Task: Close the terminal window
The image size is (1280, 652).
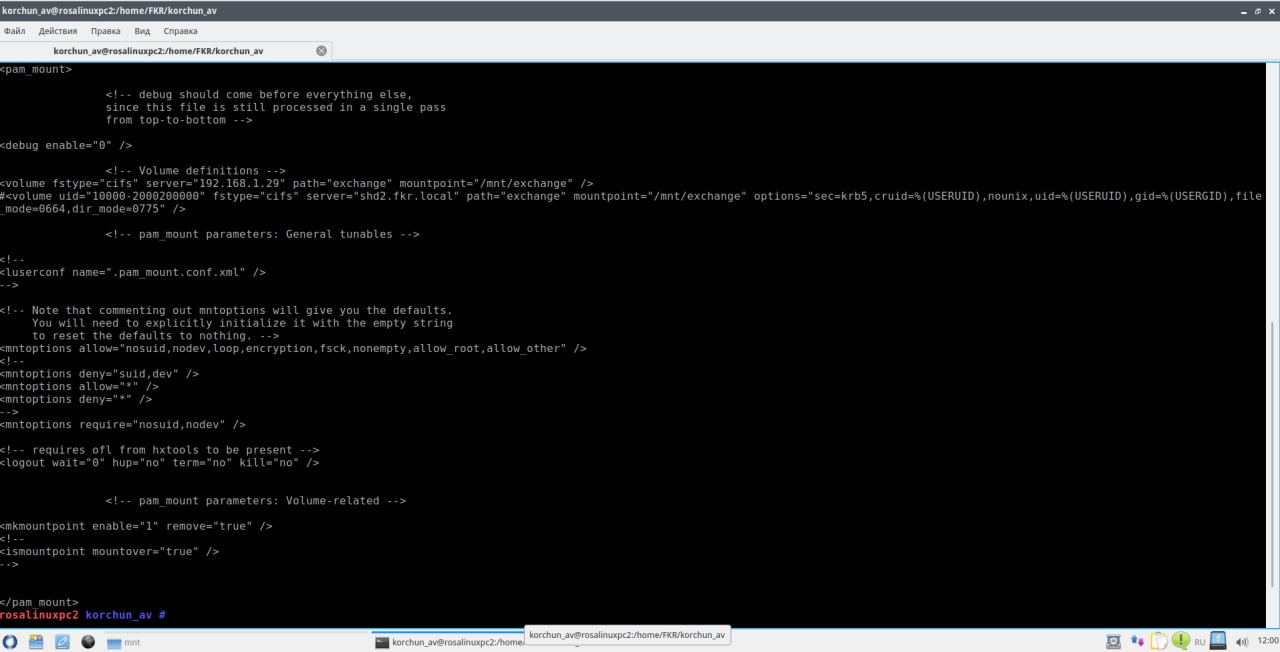Action: tap(1270, 10)
